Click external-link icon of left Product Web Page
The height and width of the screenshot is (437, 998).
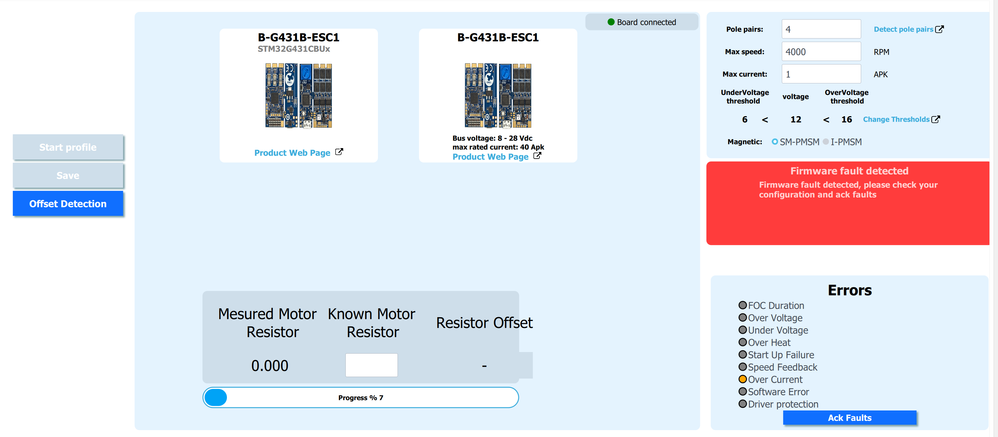[x=339, y=153]
